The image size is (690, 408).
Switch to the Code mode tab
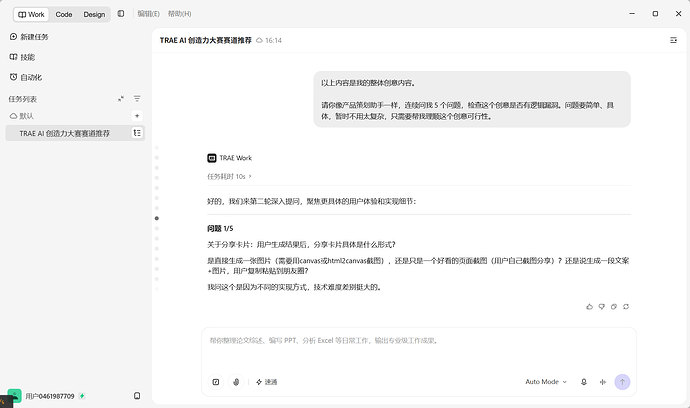tap(64, 15)
